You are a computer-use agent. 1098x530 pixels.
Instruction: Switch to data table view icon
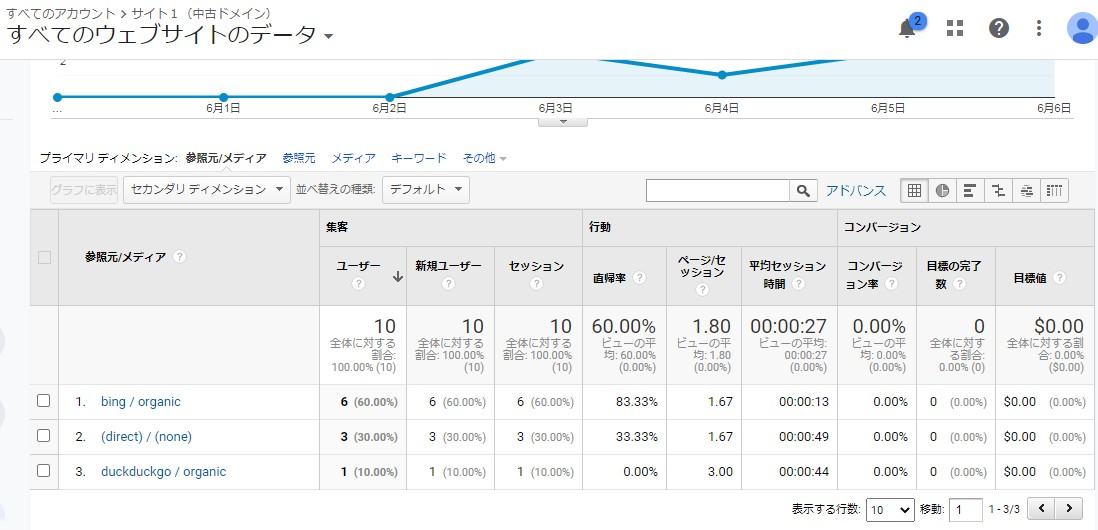pyautogui.click(x=914, y=190)
